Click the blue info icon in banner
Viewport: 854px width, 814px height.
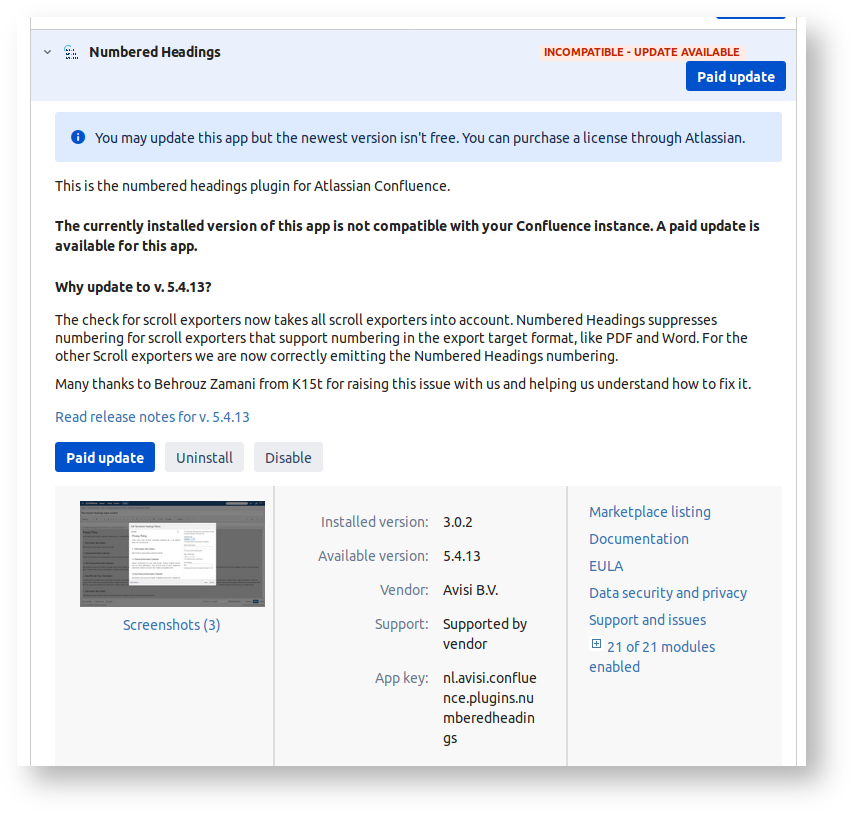click(x=78, y=137)
